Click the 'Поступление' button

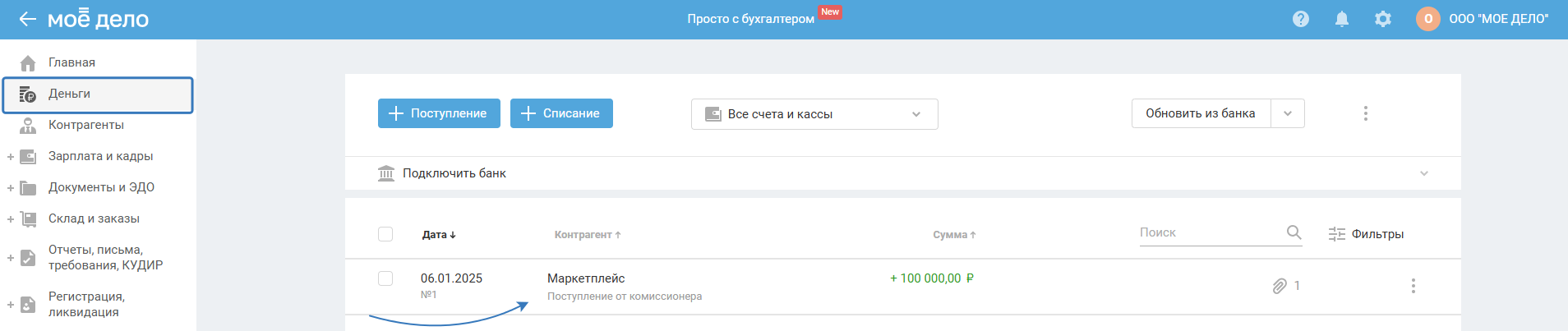438,113
